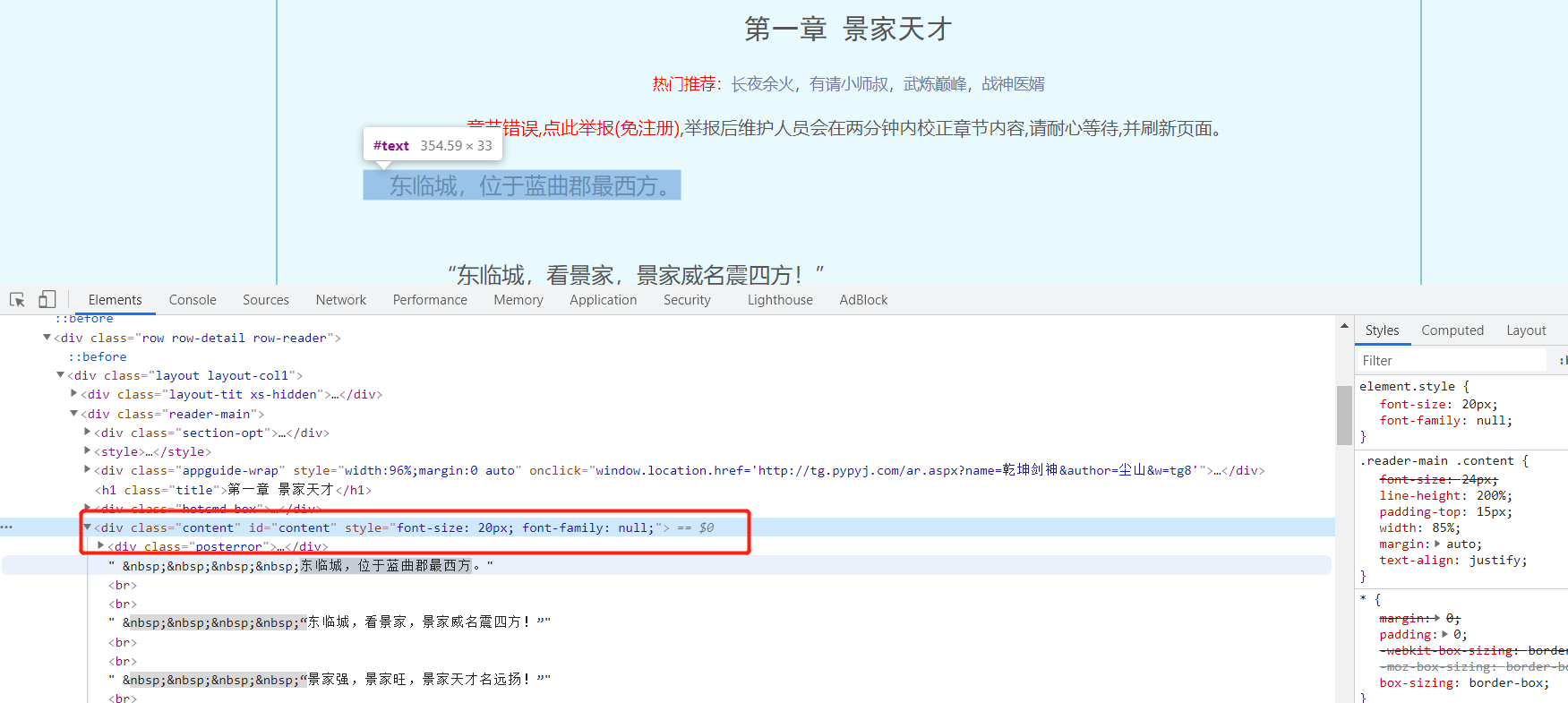The height and width of the screenshot is (703, 1568).
Task: Focus the styles Filter input field
Action: tap(1452, 361)
